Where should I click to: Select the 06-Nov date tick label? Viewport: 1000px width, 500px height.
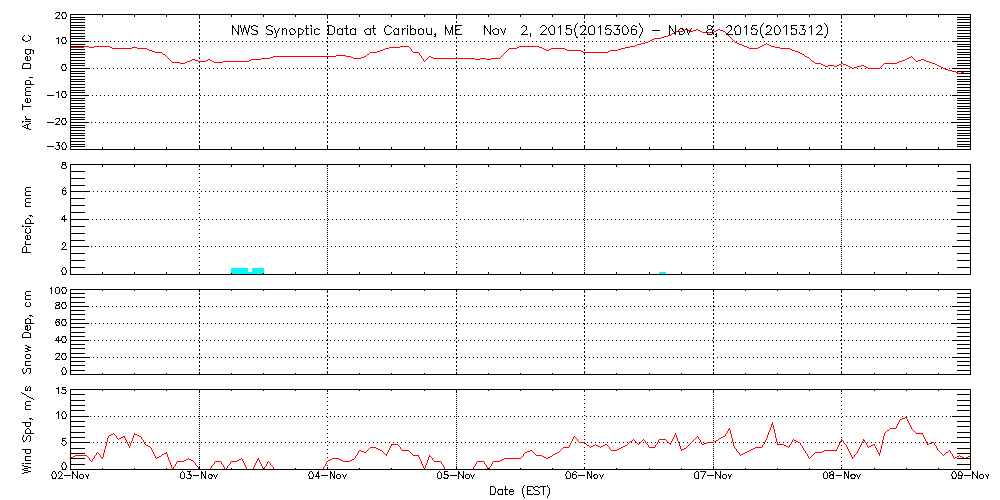tap(585, 478)
